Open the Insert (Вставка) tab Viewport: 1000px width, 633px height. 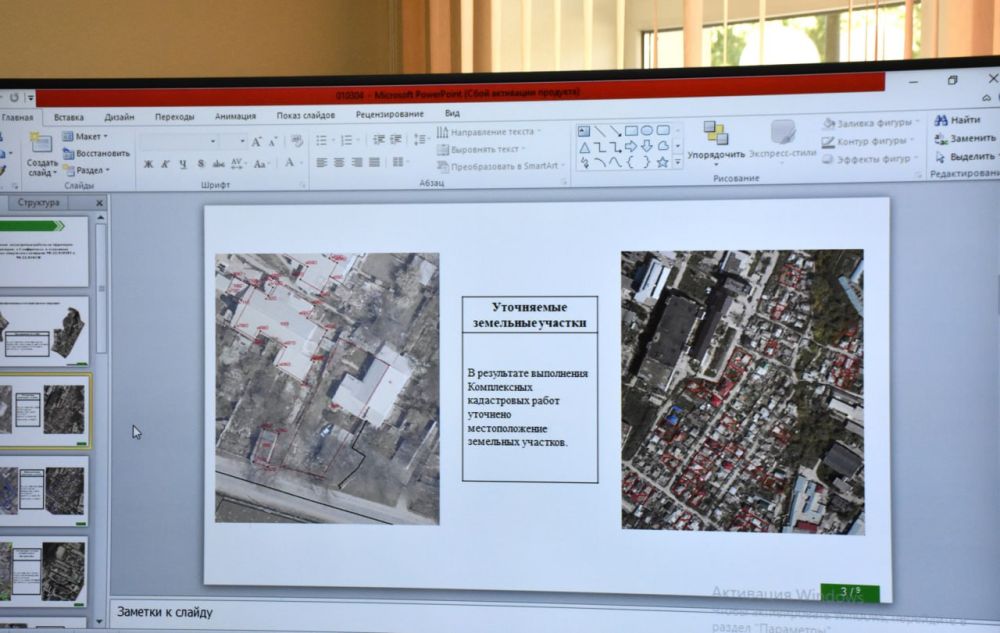69,117
